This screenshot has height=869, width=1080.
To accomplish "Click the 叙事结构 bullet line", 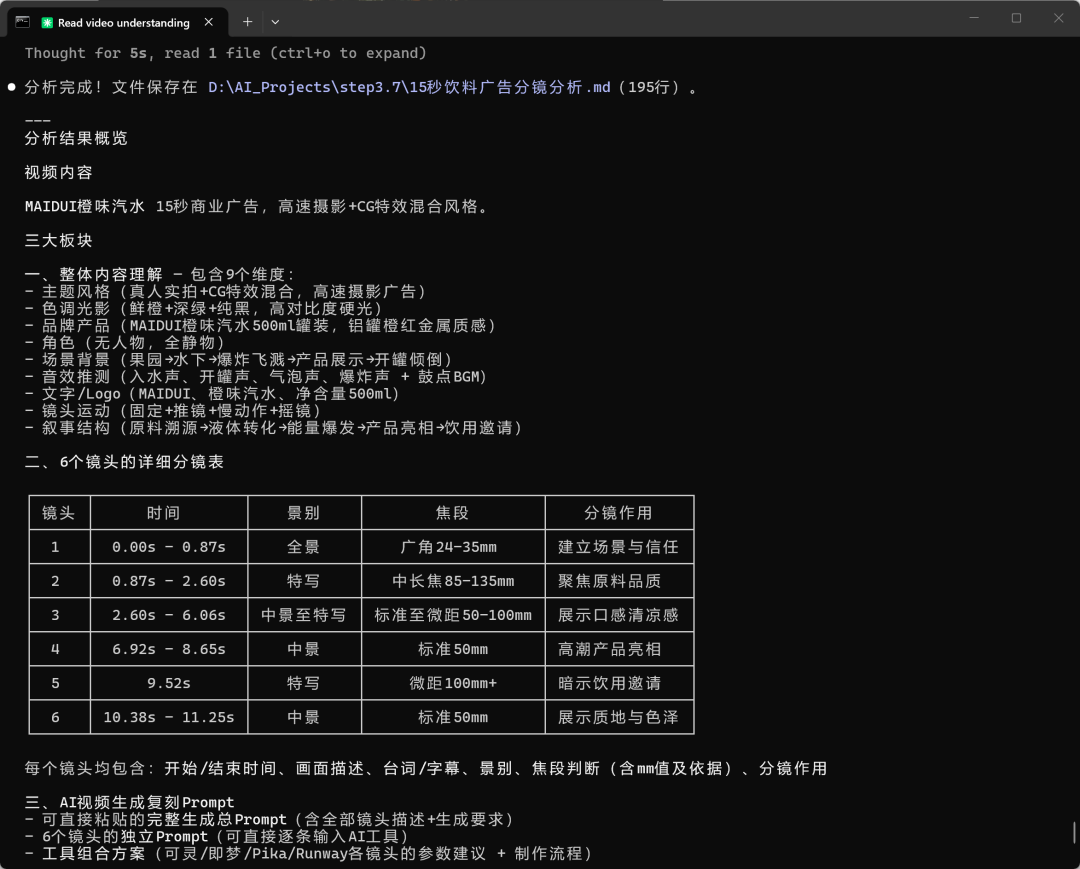I will 274,428.
